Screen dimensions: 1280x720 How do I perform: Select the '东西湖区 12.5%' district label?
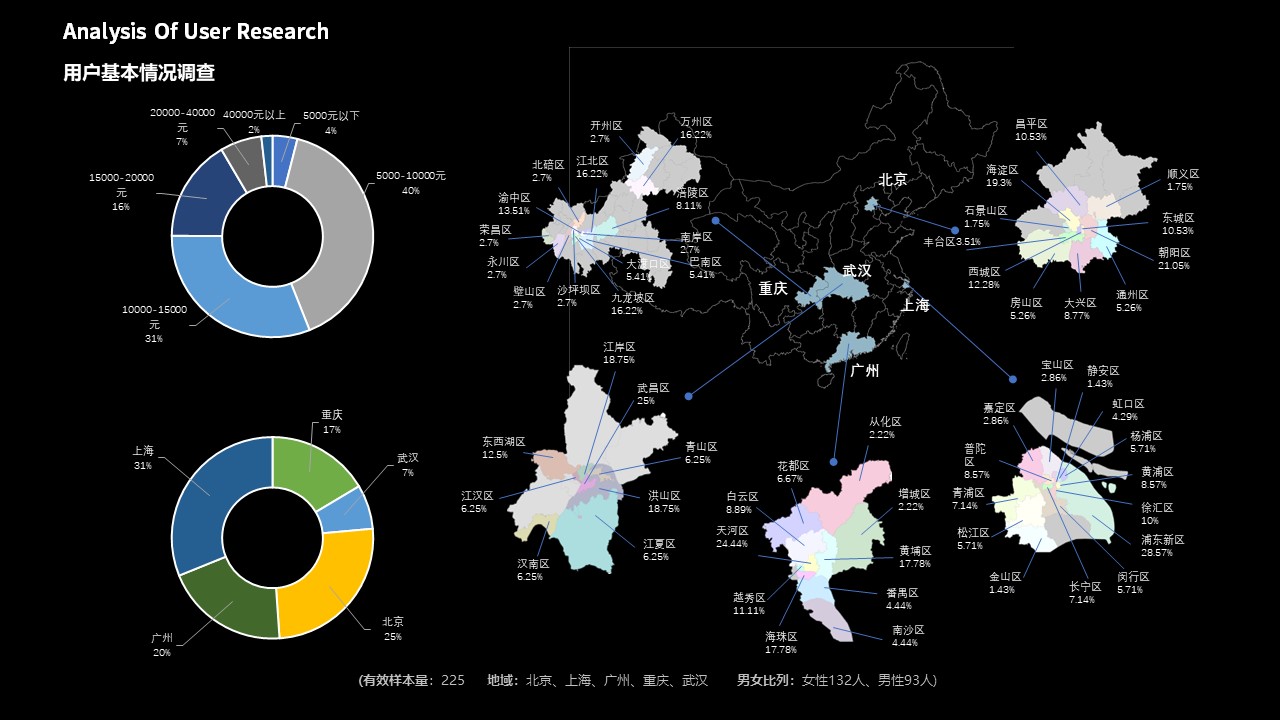503,448
